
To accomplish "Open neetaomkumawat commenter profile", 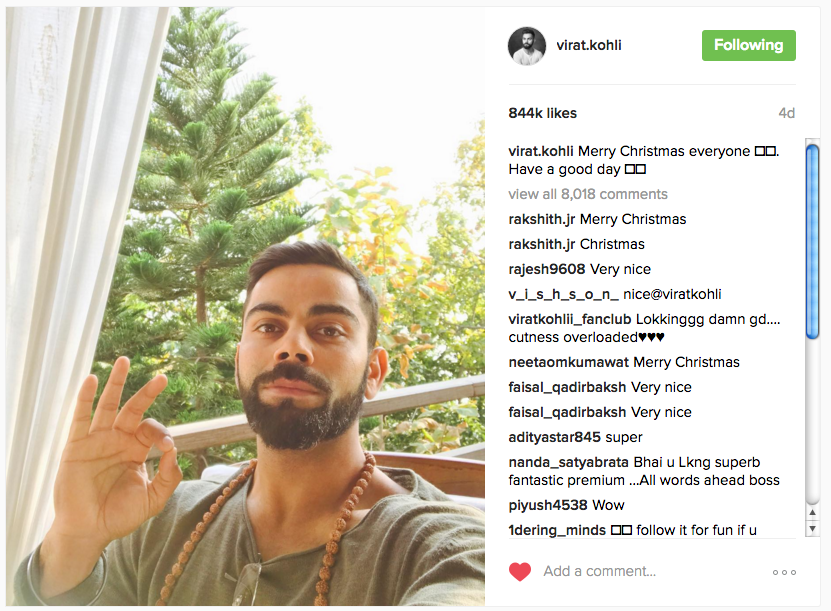I will point(568,362).
